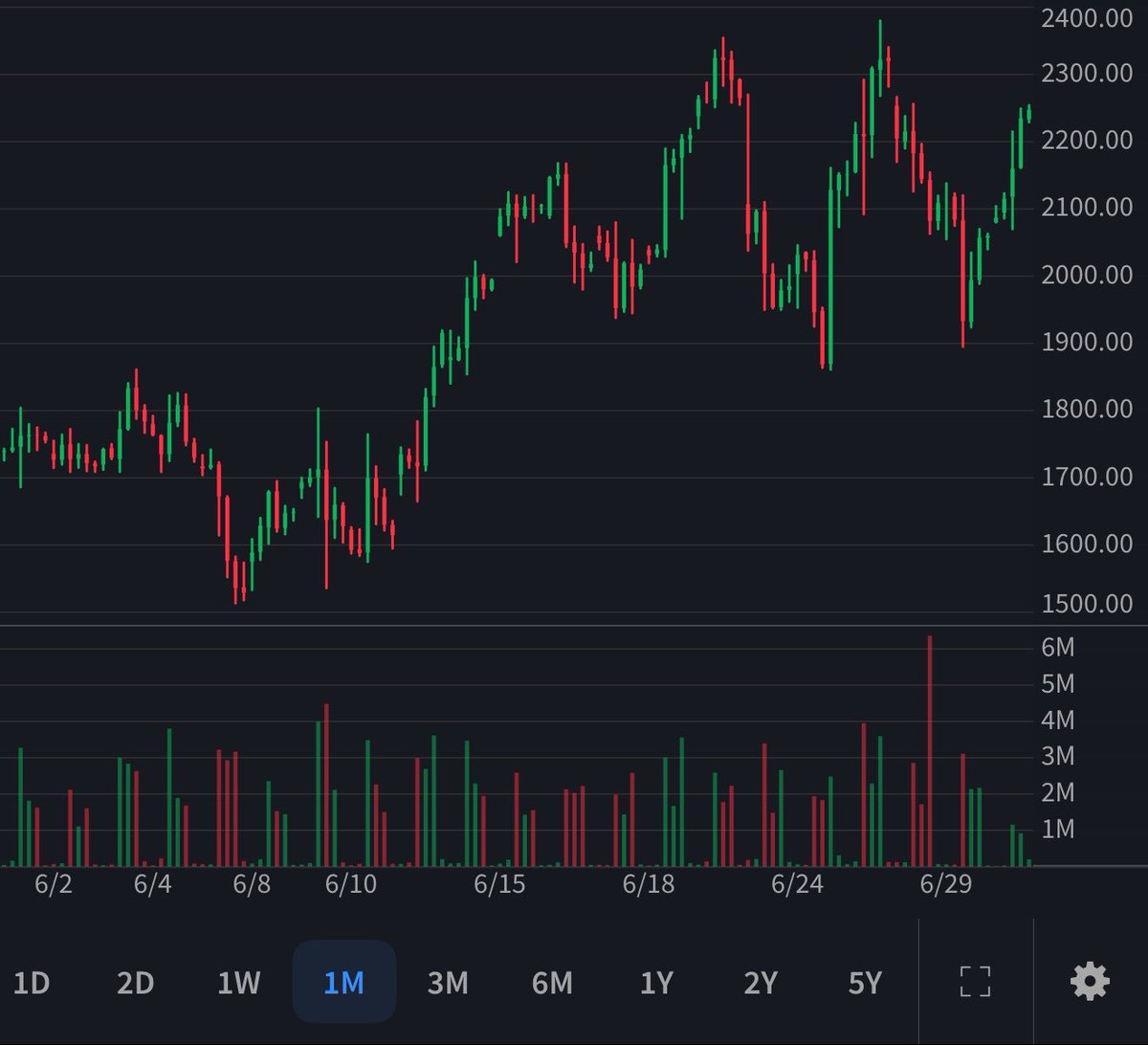This screenshot has width=1148, height=1045.
Task: Click the 6/18 date label
Action: [x=648, y=884]
